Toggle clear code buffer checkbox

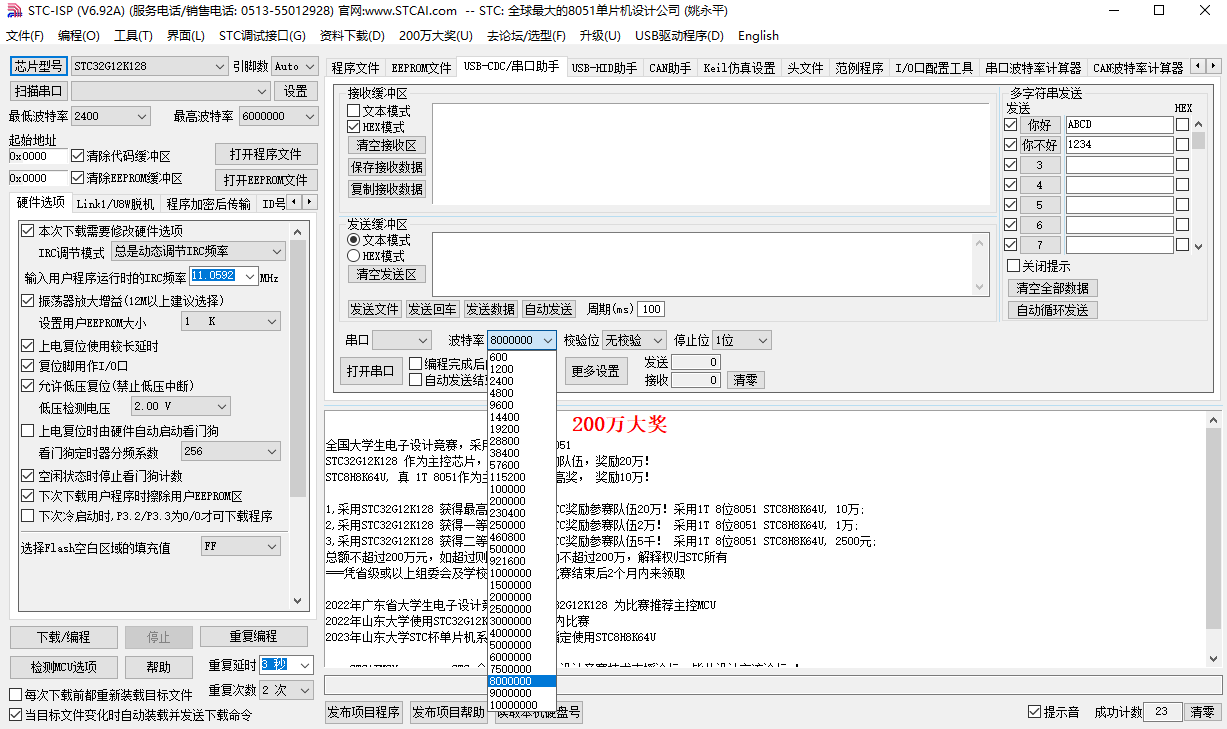click(78, 156)
